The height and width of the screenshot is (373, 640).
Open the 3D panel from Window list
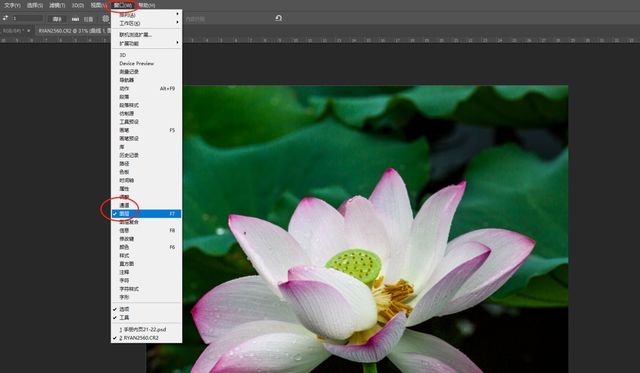[147, 55]
